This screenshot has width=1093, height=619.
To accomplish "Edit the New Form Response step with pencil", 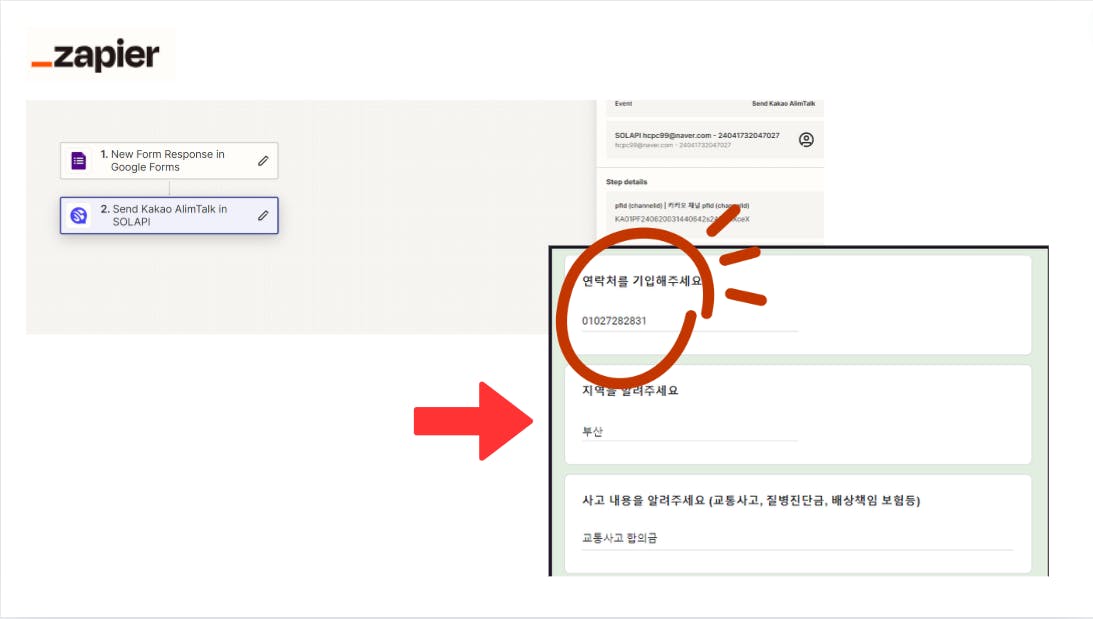I will (x=263, y=161).
